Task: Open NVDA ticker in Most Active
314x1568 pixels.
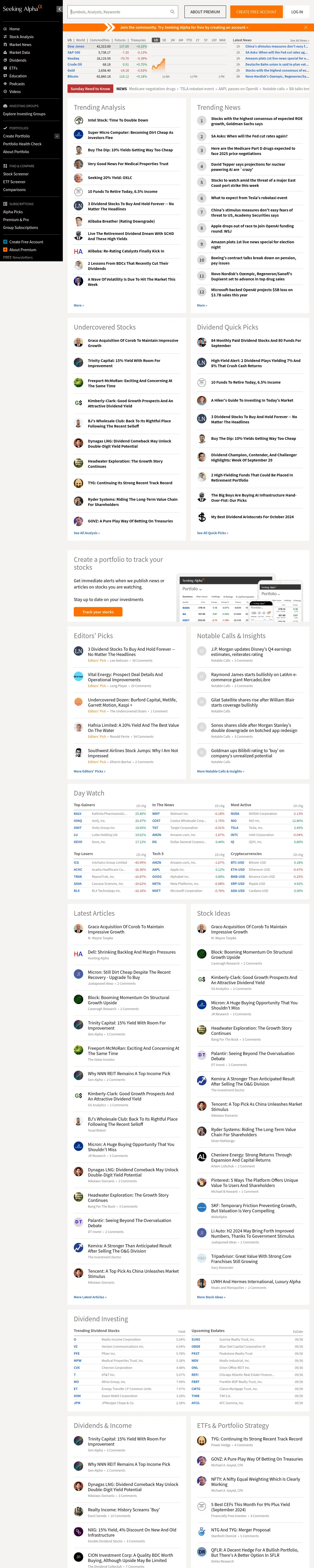Action: [x=235, y=814]
